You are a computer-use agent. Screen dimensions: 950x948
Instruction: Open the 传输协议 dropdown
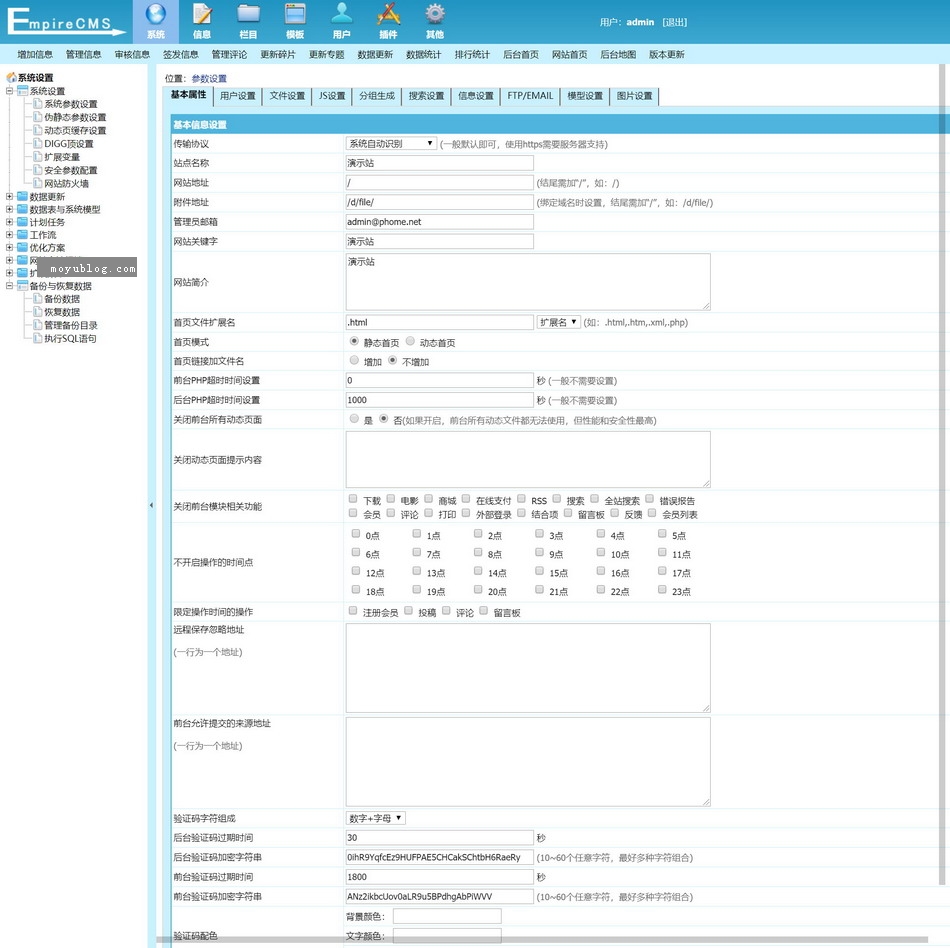point(391,144)
